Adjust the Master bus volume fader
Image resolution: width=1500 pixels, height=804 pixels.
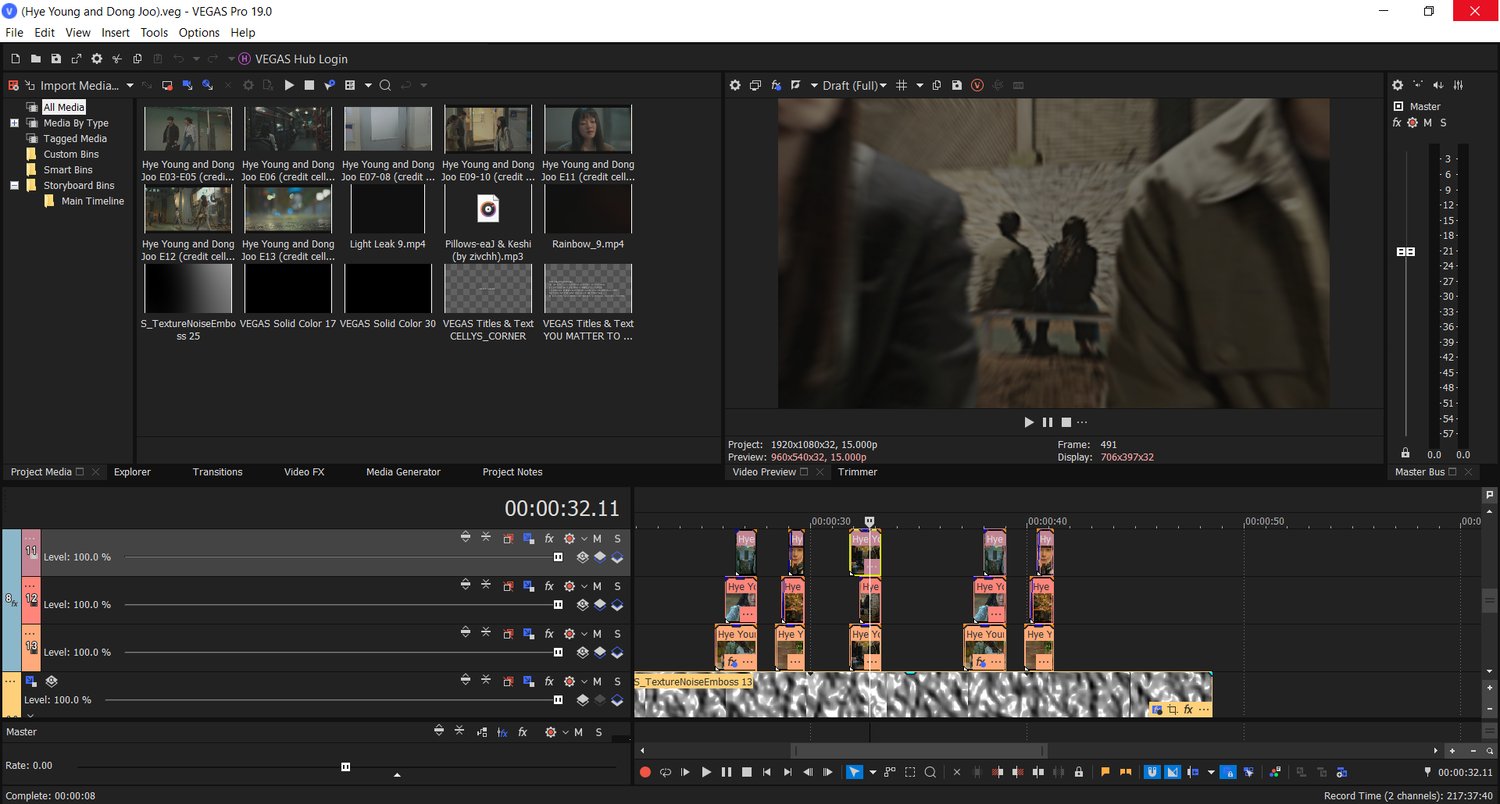click(1406, 252)
